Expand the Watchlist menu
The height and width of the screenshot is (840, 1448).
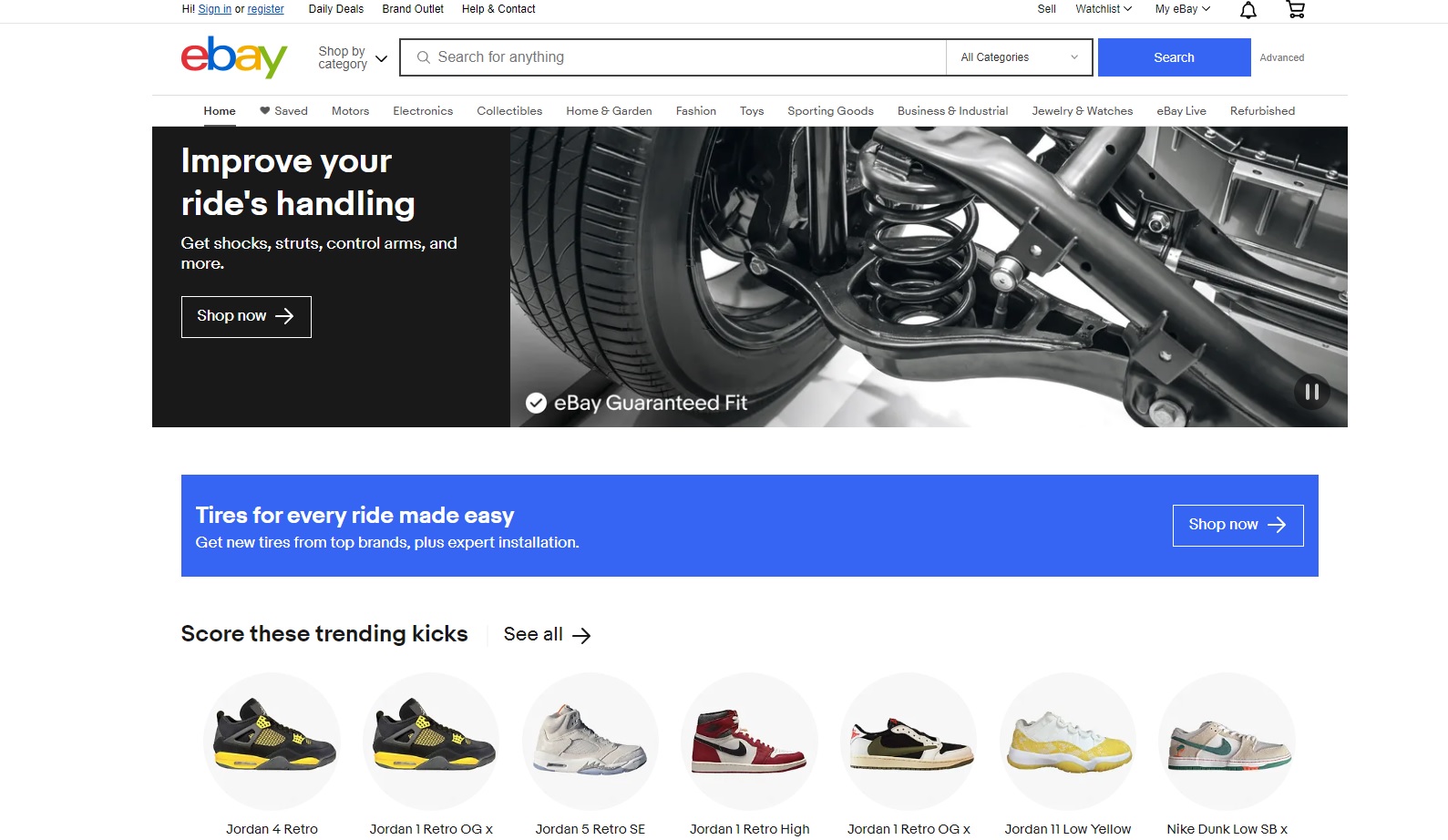tap(1103, 9)
